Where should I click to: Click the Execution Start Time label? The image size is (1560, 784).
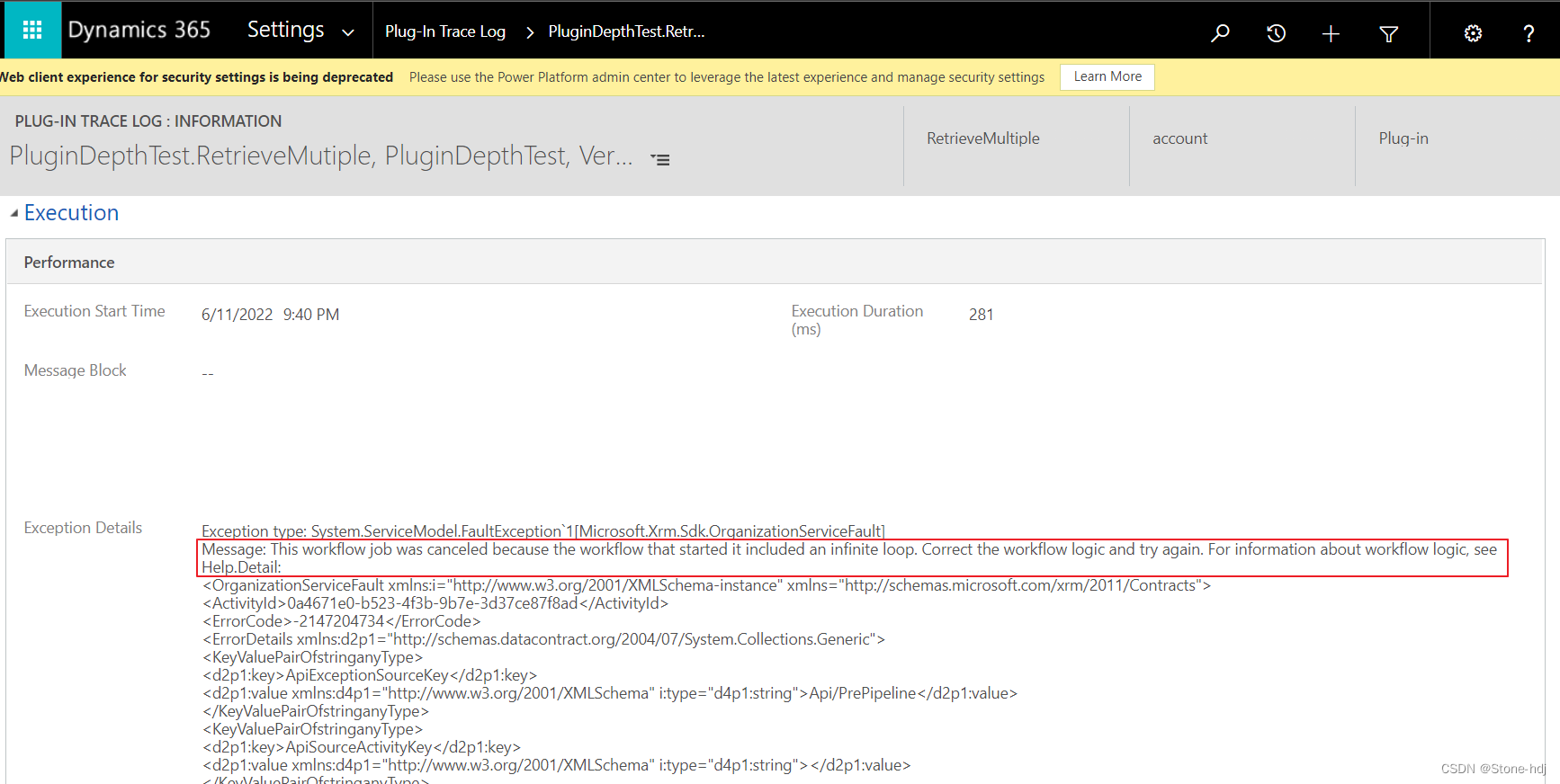pyautogui.click(x=94, y=311)
